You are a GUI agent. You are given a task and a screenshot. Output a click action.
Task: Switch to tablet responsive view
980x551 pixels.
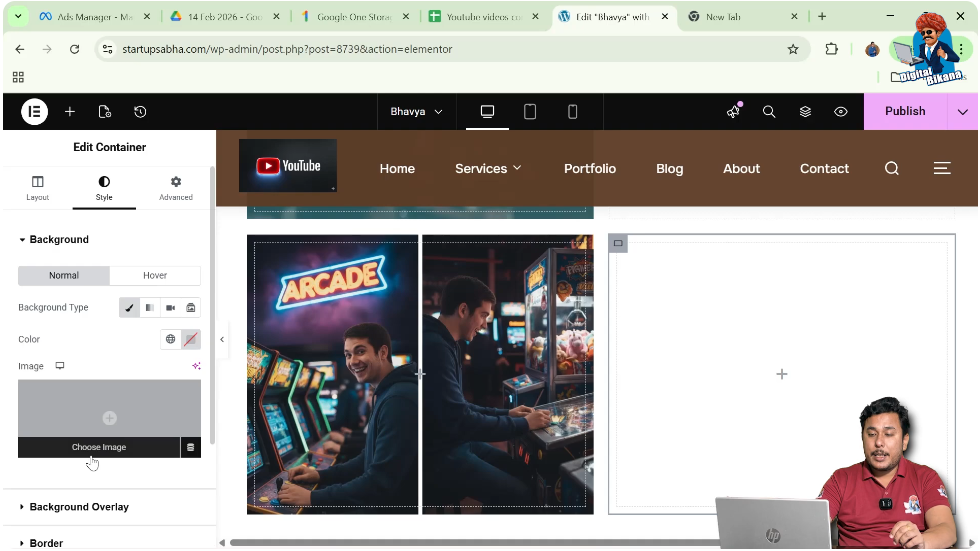tap(530, 112)
